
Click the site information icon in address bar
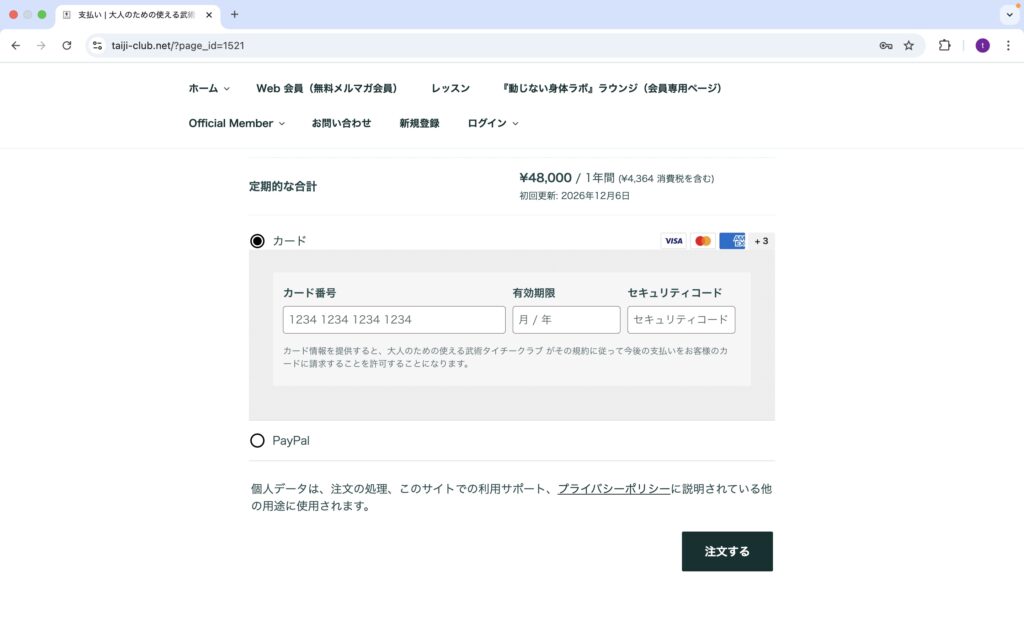[x=97, y=45]
